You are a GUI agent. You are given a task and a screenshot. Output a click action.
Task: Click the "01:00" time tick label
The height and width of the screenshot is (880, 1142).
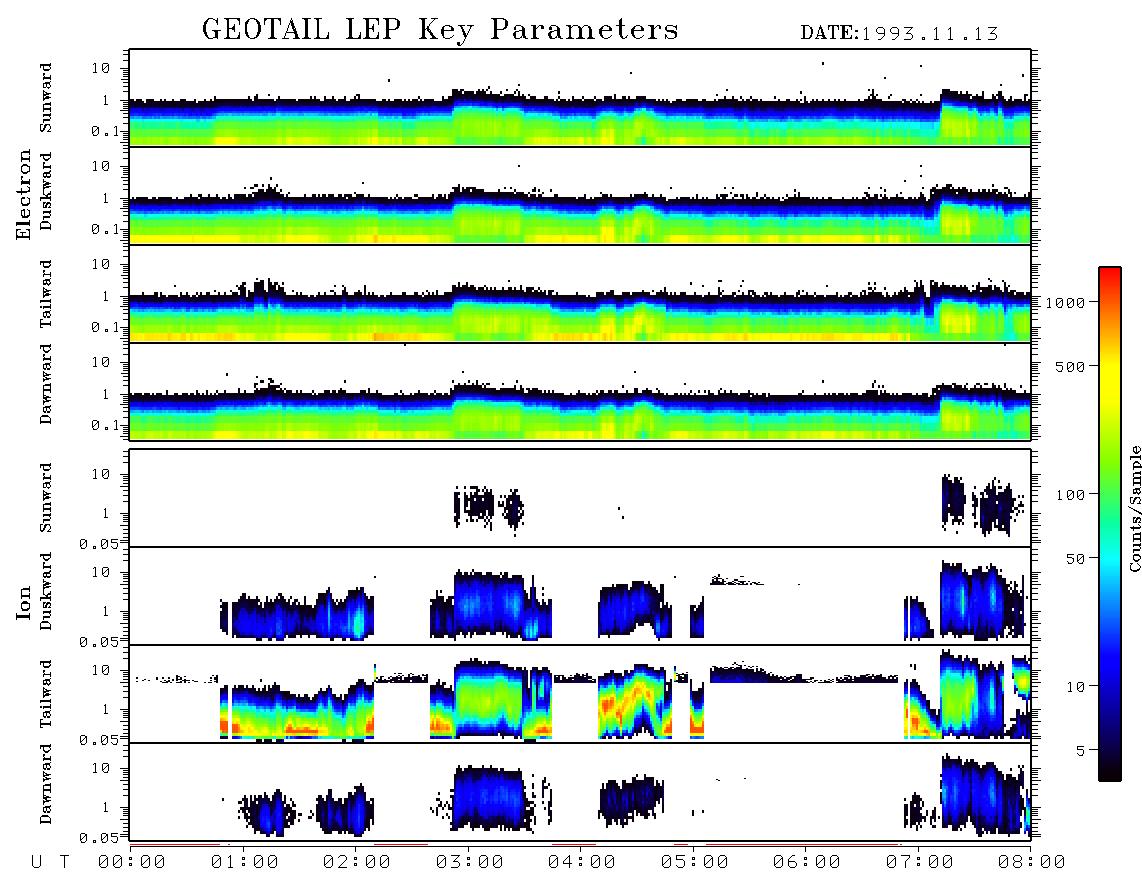pyautogui.click(x=245, y=862)
